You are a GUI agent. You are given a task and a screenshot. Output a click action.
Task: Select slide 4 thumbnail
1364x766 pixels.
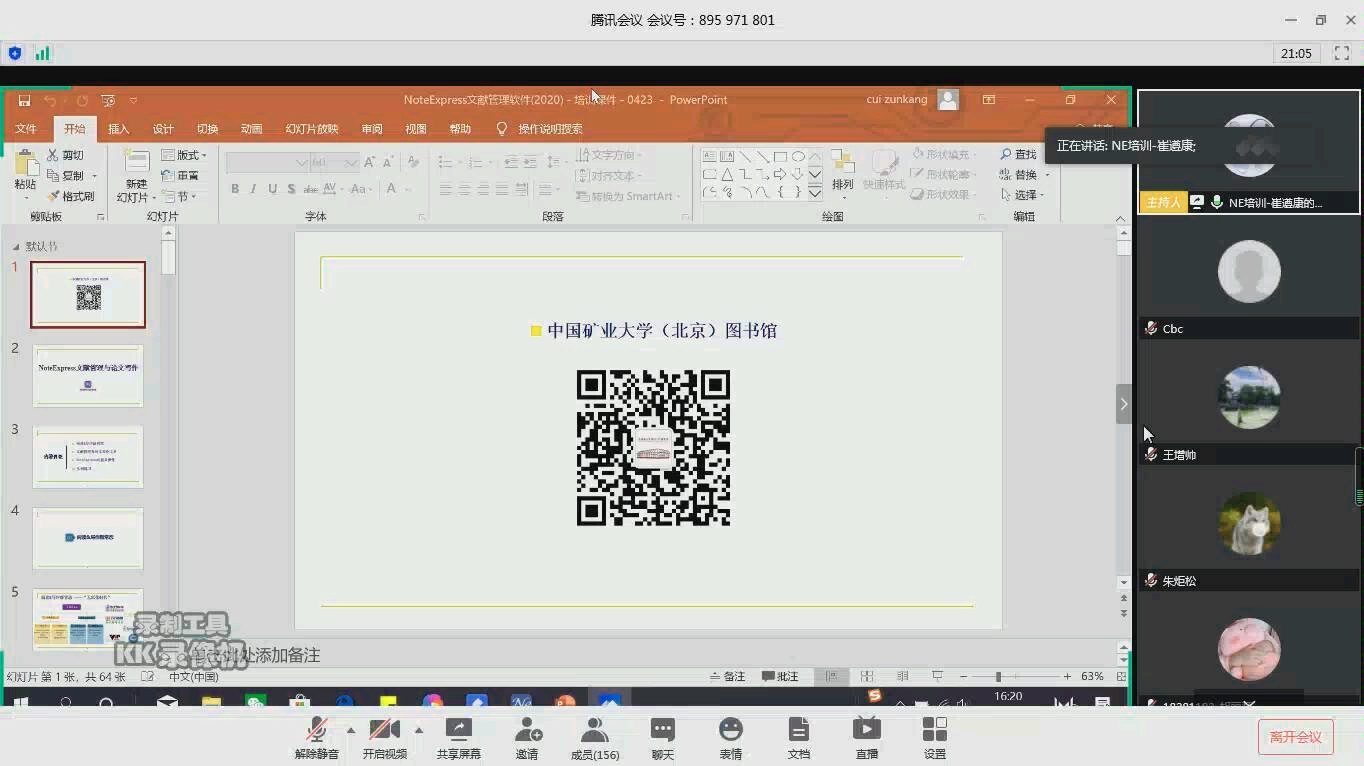point(88,538)
